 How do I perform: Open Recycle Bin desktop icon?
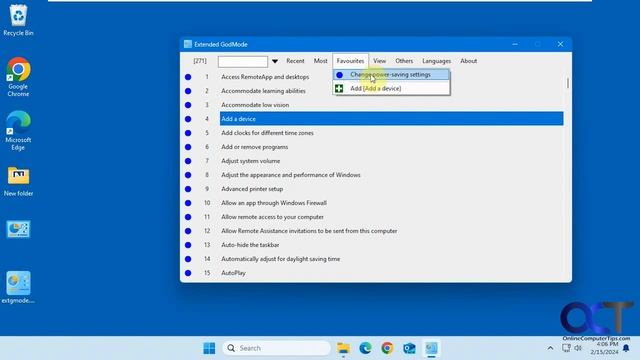[18, 20]
